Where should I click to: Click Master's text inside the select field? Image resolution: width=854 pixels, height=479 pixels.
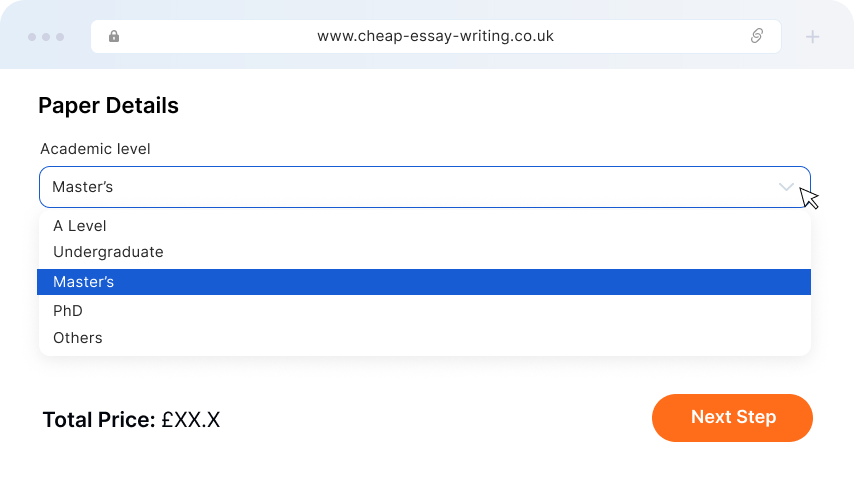(83, 187)
